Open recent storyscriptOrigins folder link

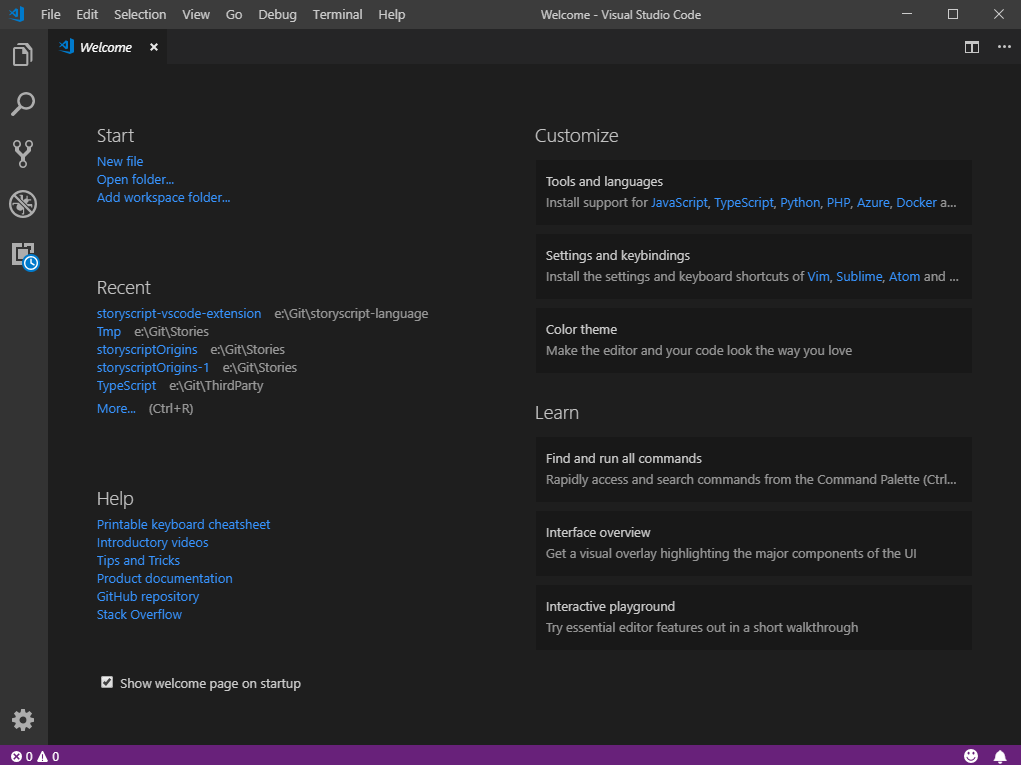pyautogui.click(x=147, y=350)
